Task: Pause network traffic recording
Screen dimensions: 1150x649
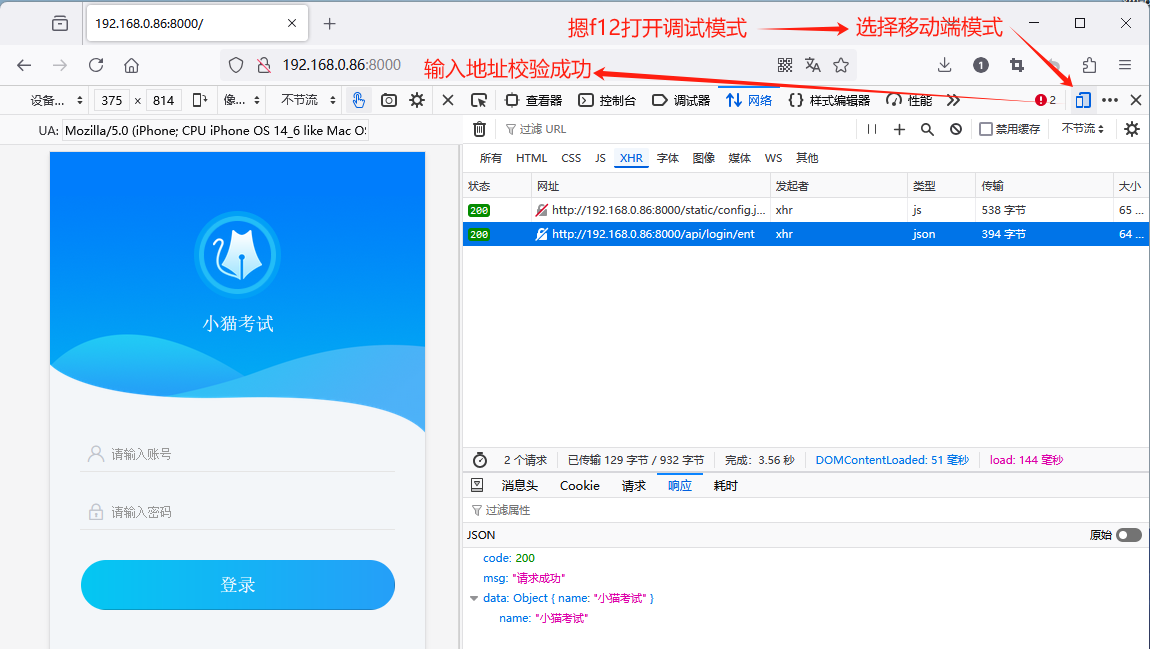Action: click(x=874, y=129)
